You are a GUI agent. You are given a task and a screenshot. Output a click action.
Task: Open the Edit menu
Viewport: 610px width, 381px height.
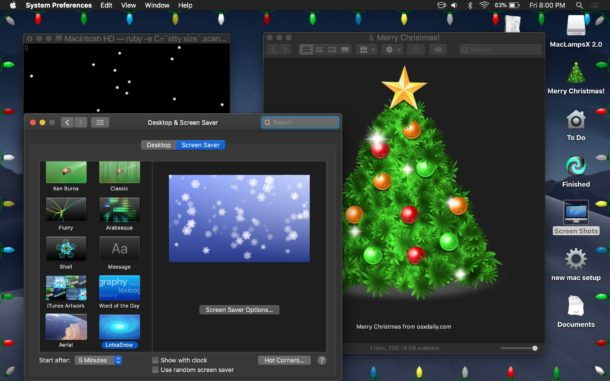[x=106, y=5]
